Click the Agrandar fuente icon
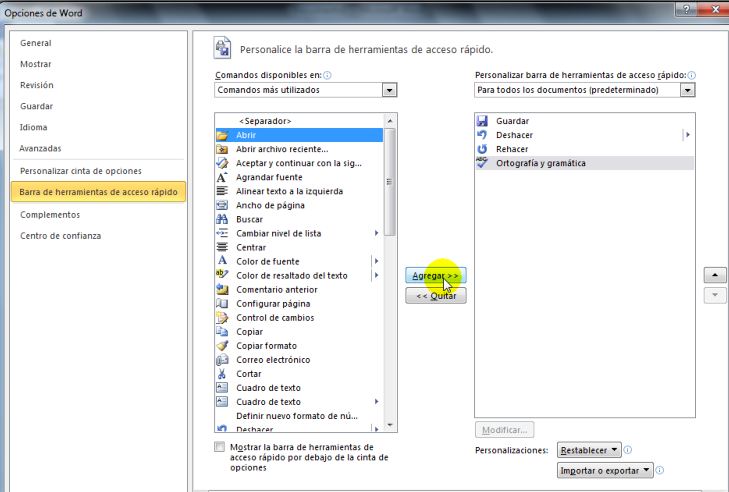Screen dimensions: 729x492 click(222, 177)
